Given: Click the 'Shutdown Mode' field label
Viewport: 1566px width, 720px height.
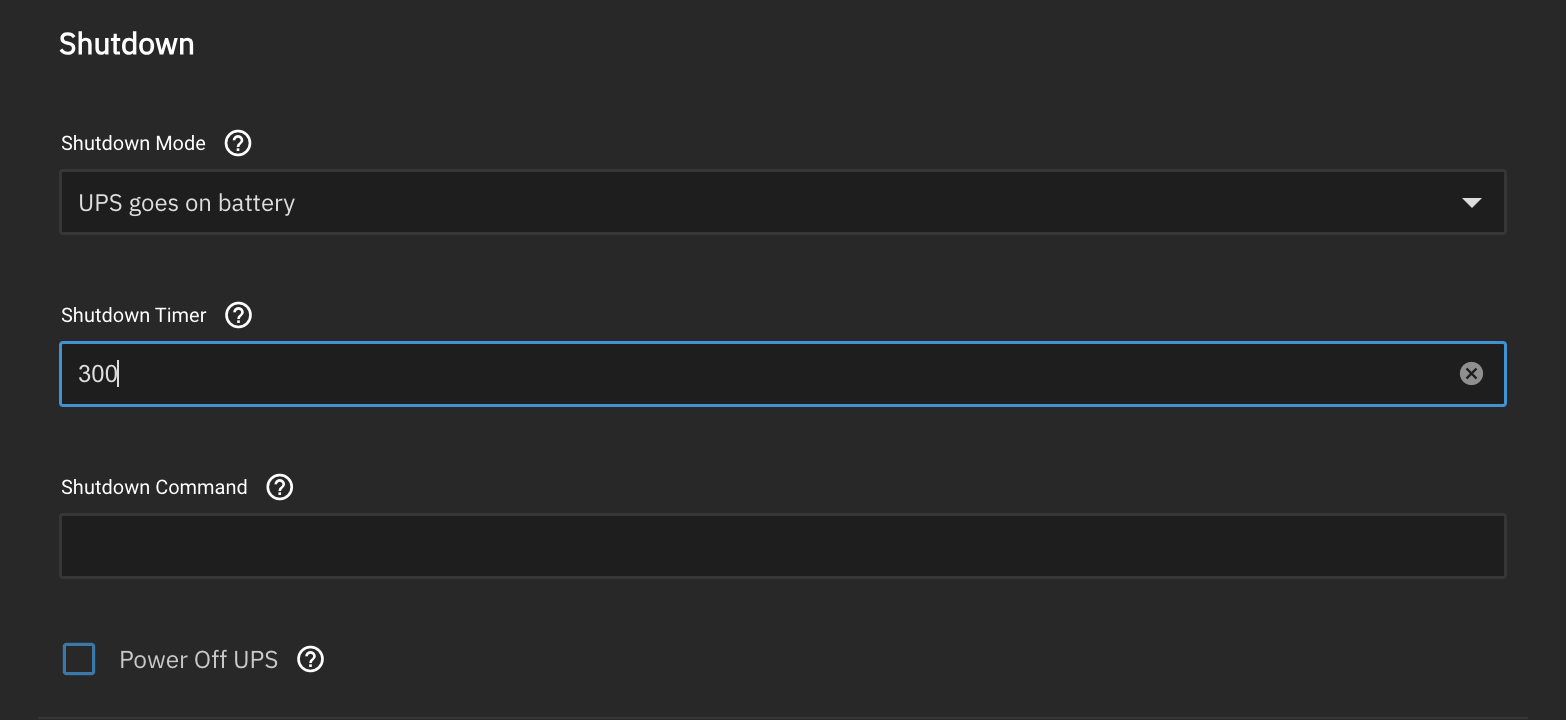Looking at the screenshot, I should point(133,143).
